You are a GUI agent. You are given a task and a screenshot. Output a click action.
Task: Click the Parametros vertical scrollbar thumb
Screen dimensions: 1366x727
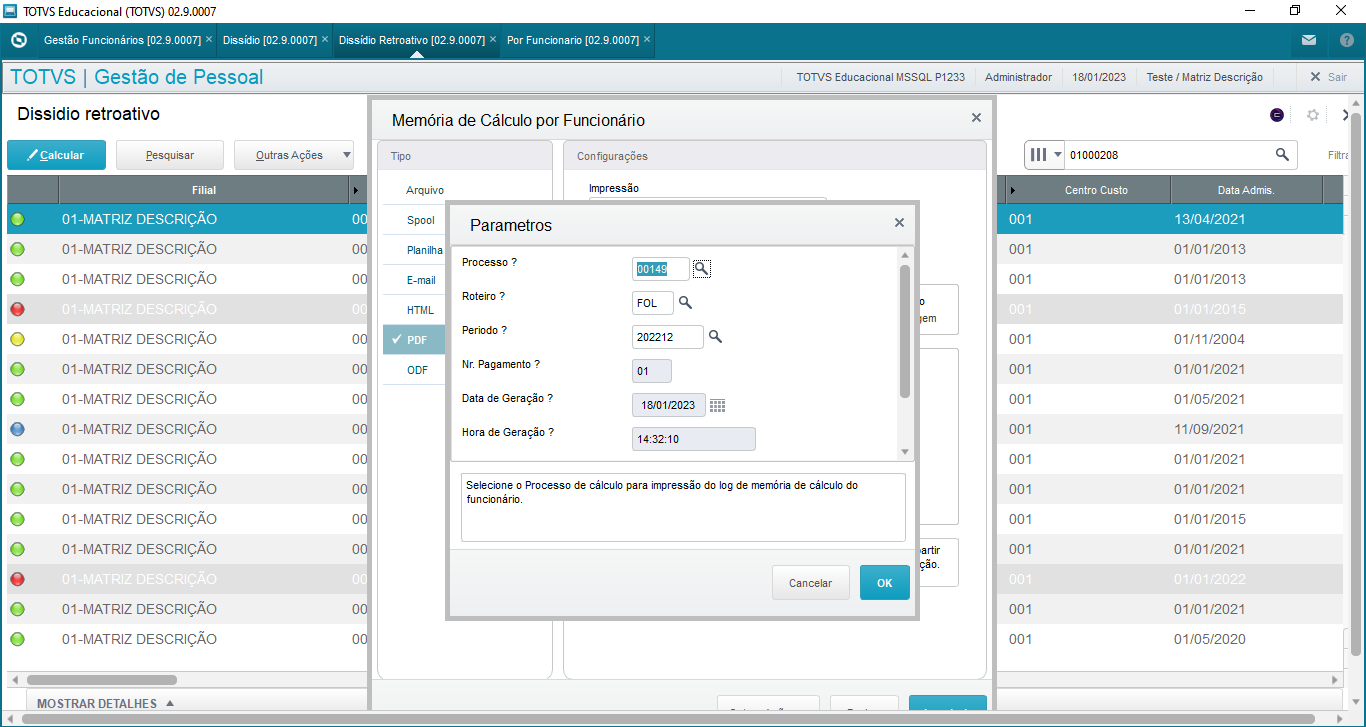pyautogui.click(x=905, y=331)
